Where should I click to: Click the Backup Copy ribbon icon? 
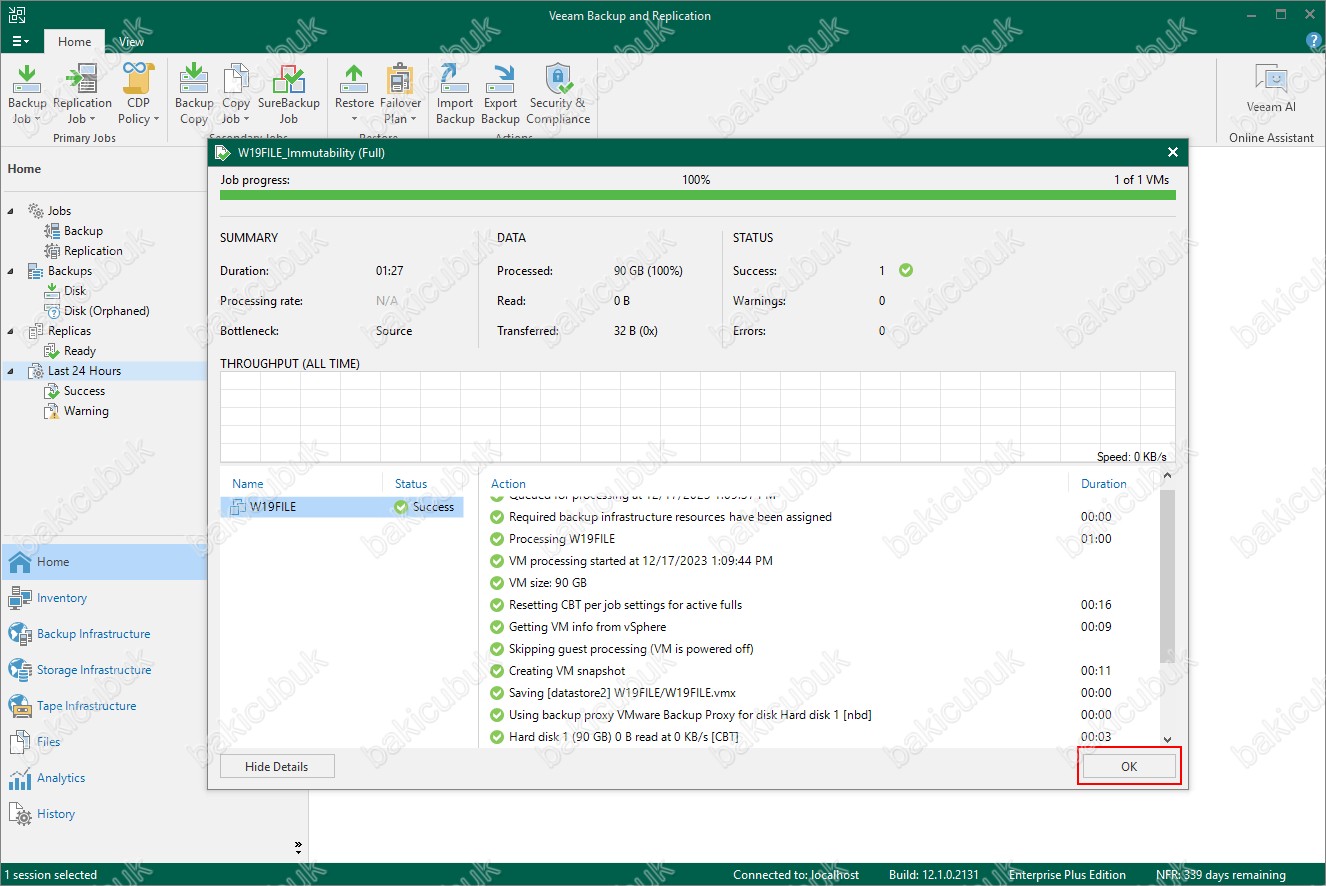[194, 93]
